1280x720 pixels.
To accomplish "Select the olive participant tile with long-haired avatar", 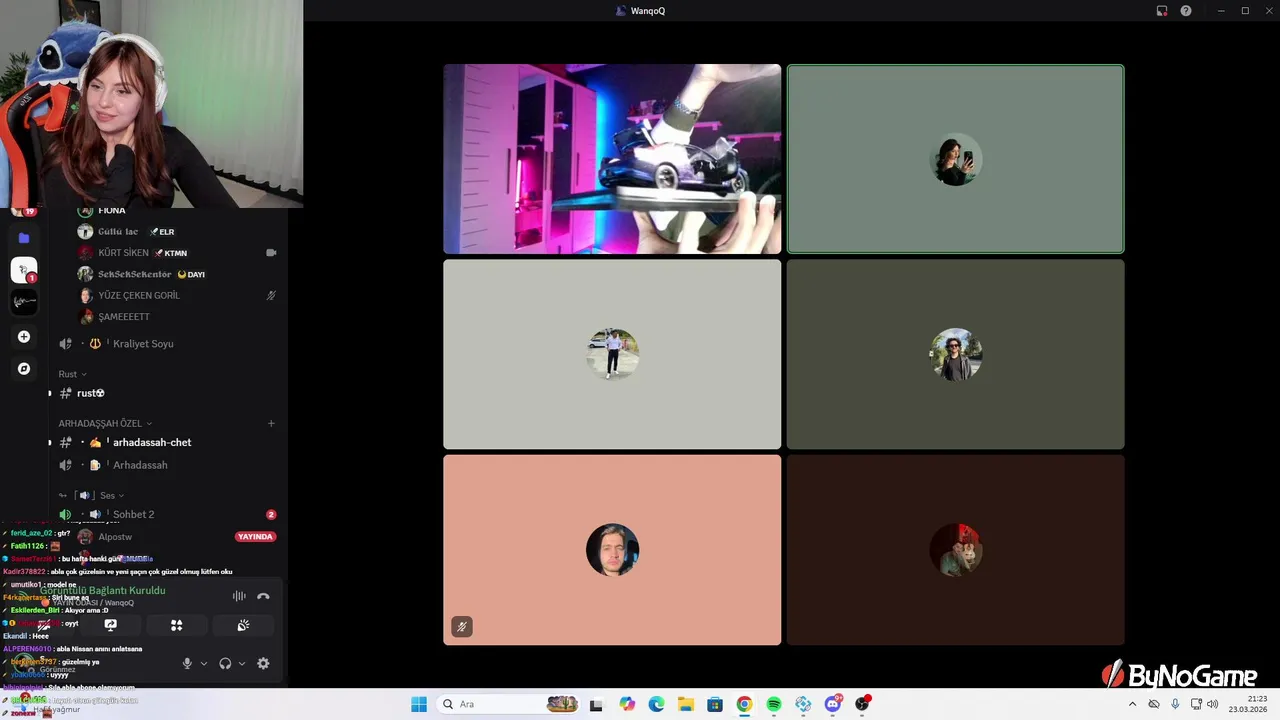I will (x=955, y=354).
